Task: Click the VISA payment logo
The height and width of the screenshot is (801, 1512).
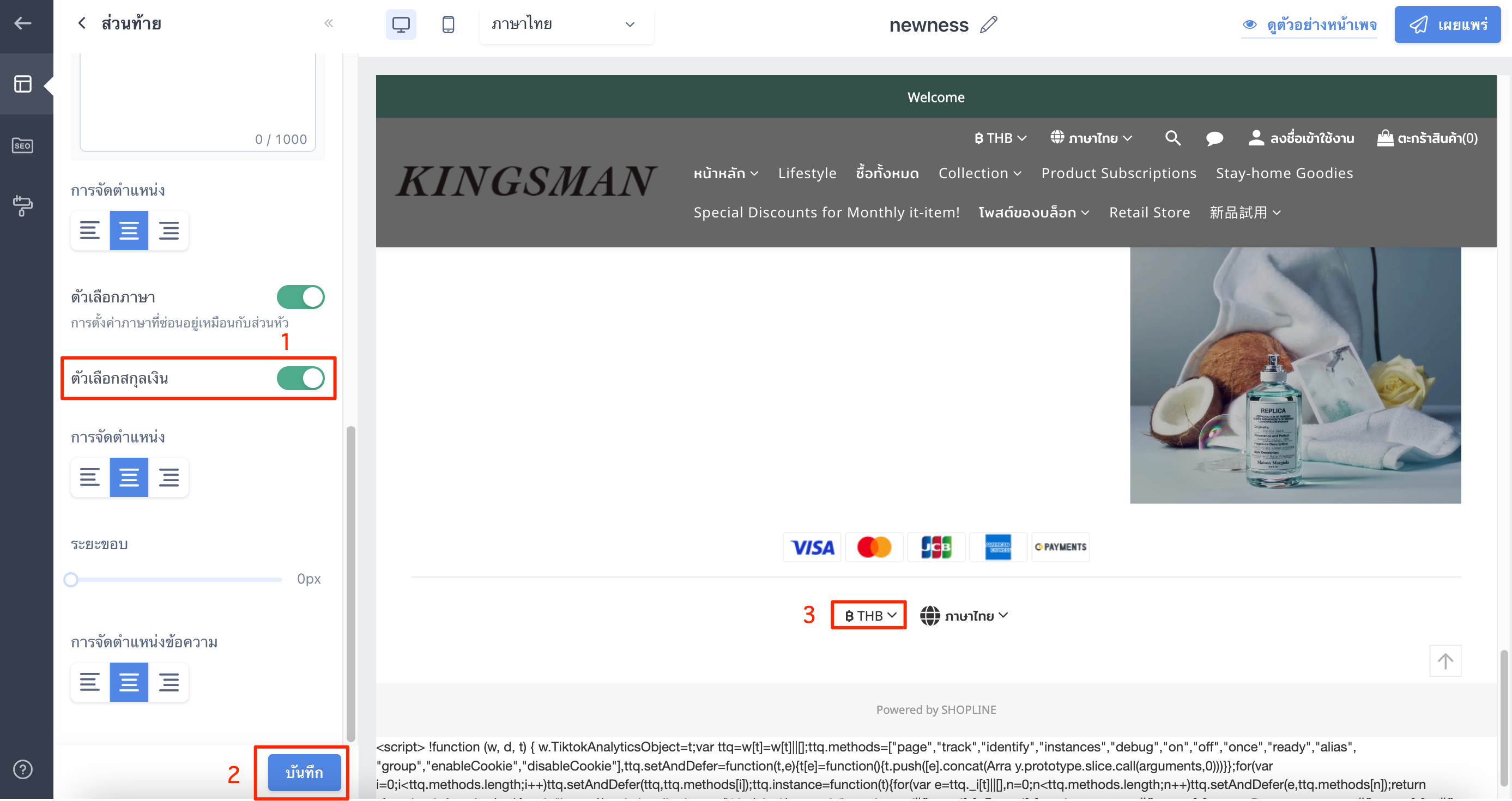Action: tap(812, 548)
